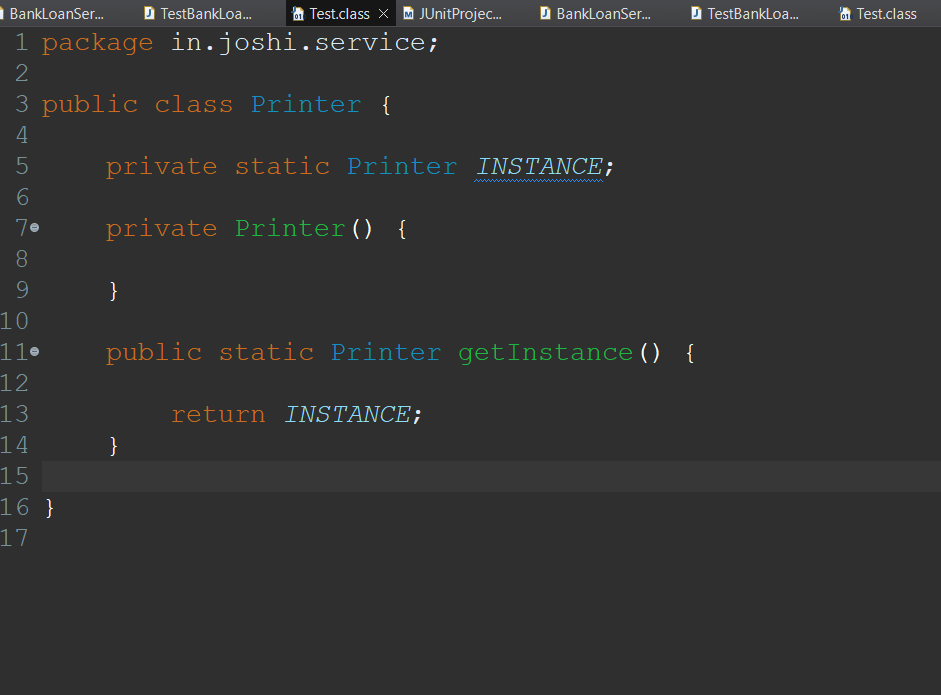The height and width of the screenshot is (695, 941).
Task: Click the Printer class name on line 3
Action: 306,104
